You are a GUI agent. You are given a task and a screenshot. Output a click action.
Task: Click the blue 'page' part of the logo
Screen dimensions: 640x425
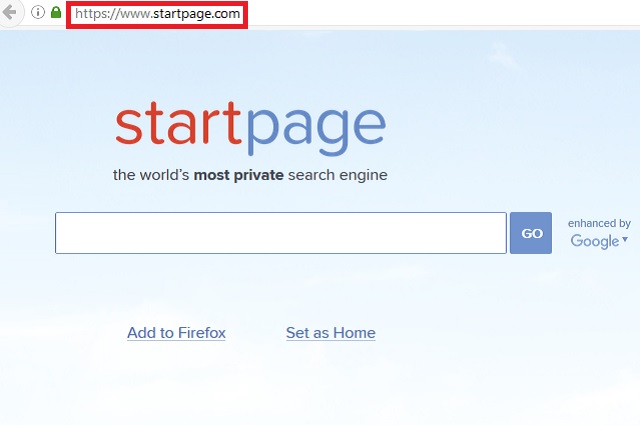tap(315, 130)
